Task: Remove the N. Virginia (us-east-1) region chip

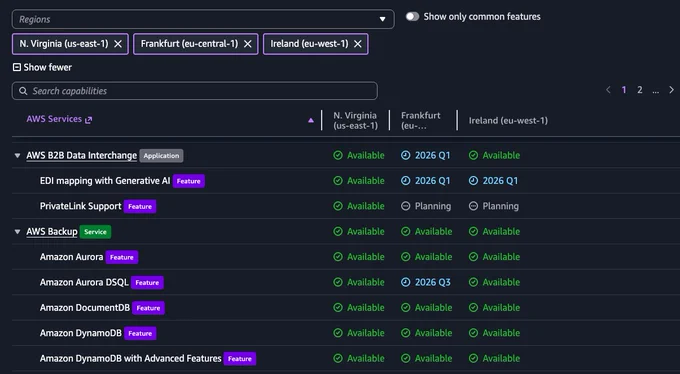Action: (118, 44)
